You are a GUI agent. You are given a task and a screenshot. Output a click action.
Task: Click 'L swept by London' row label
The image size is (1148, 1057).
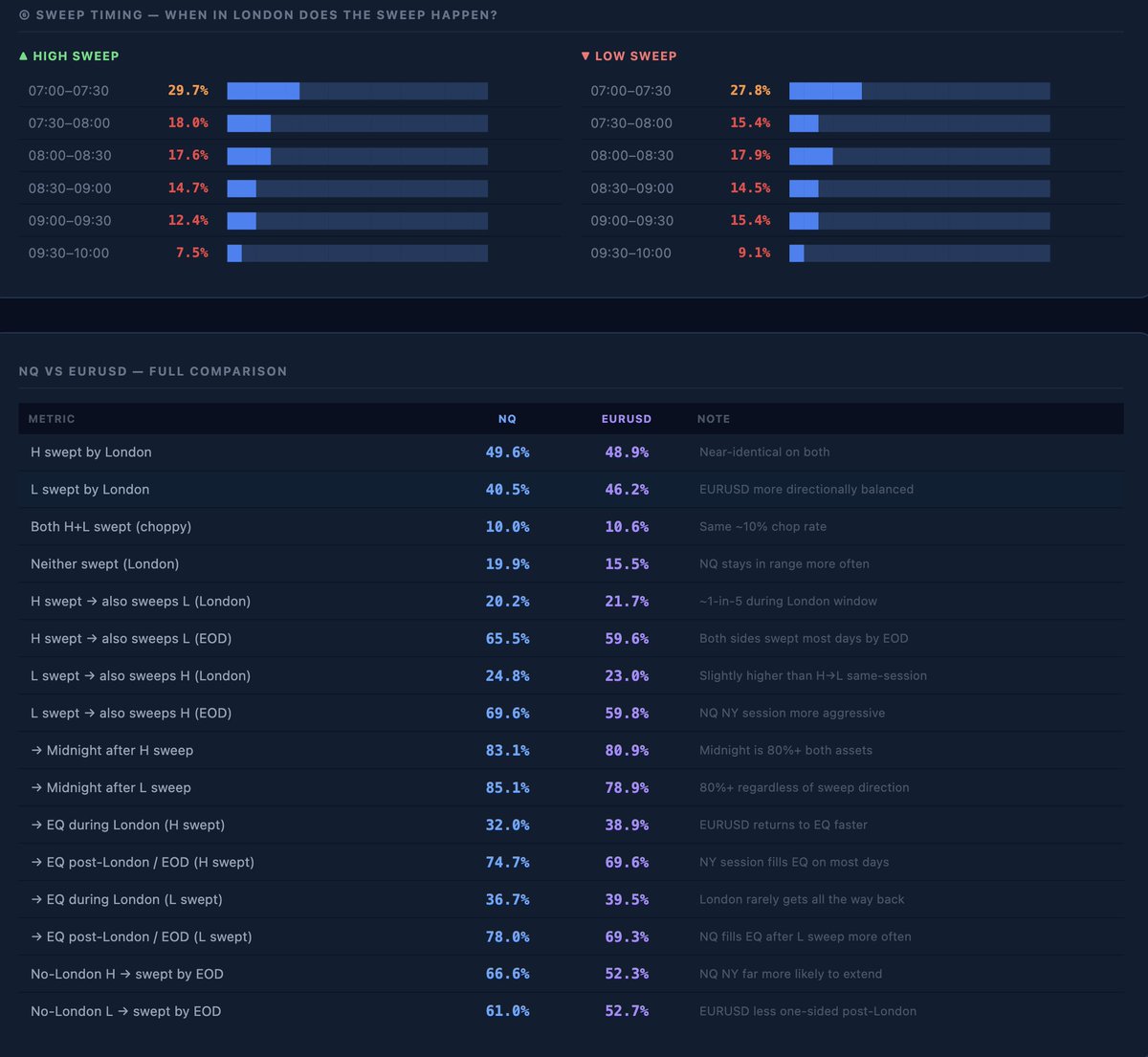pos(90,490)
